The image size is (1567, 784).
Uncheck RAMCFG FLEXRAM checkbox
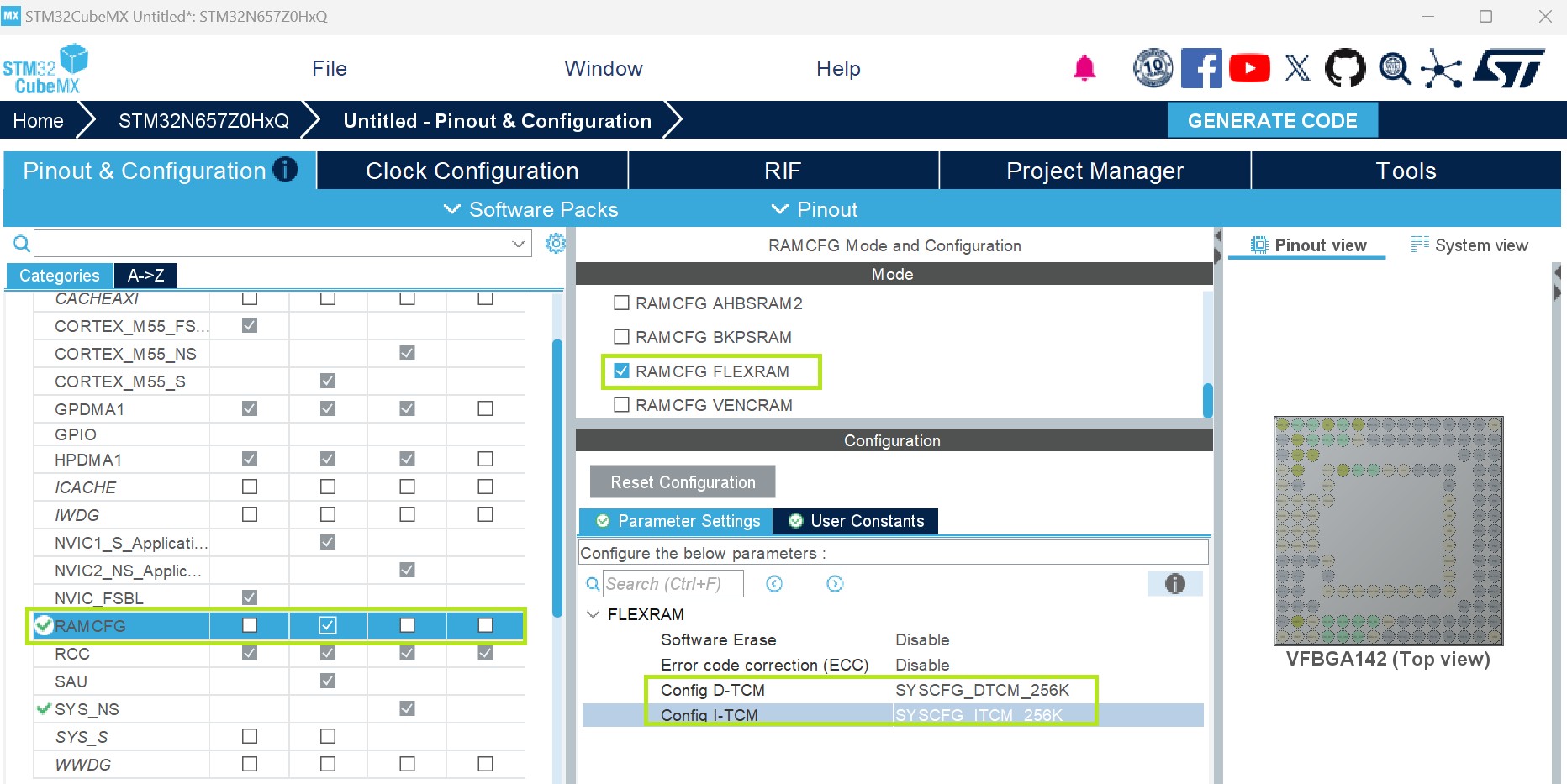click(622, 371)
